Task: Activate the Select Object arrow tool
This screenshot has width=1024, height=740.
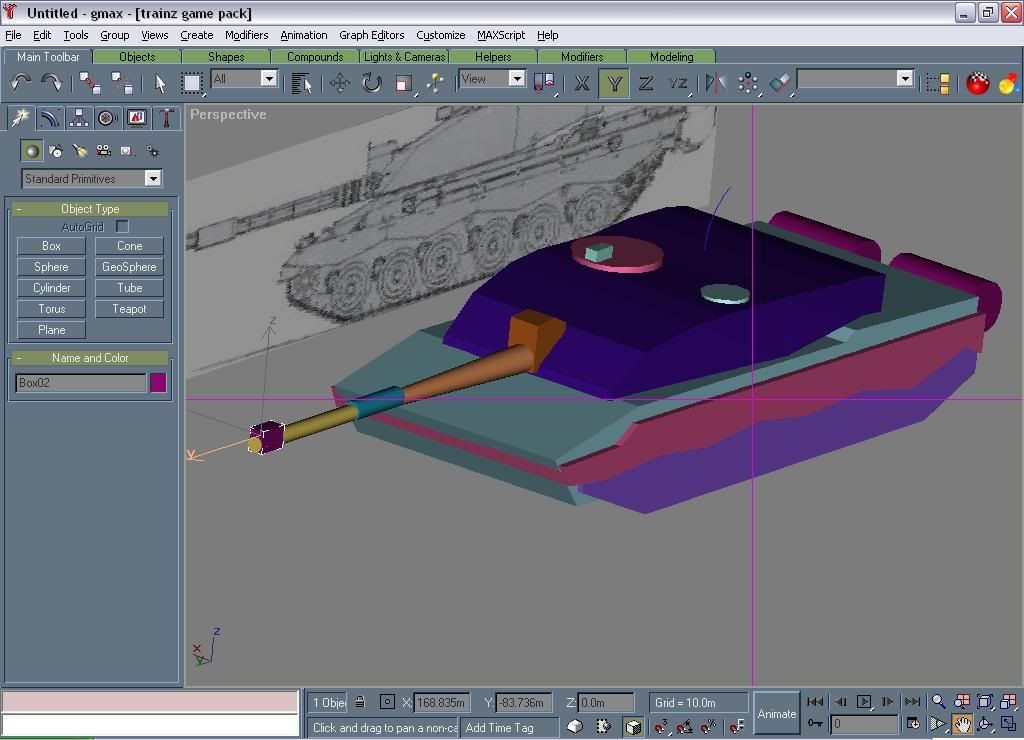Action: click(159, 83)
